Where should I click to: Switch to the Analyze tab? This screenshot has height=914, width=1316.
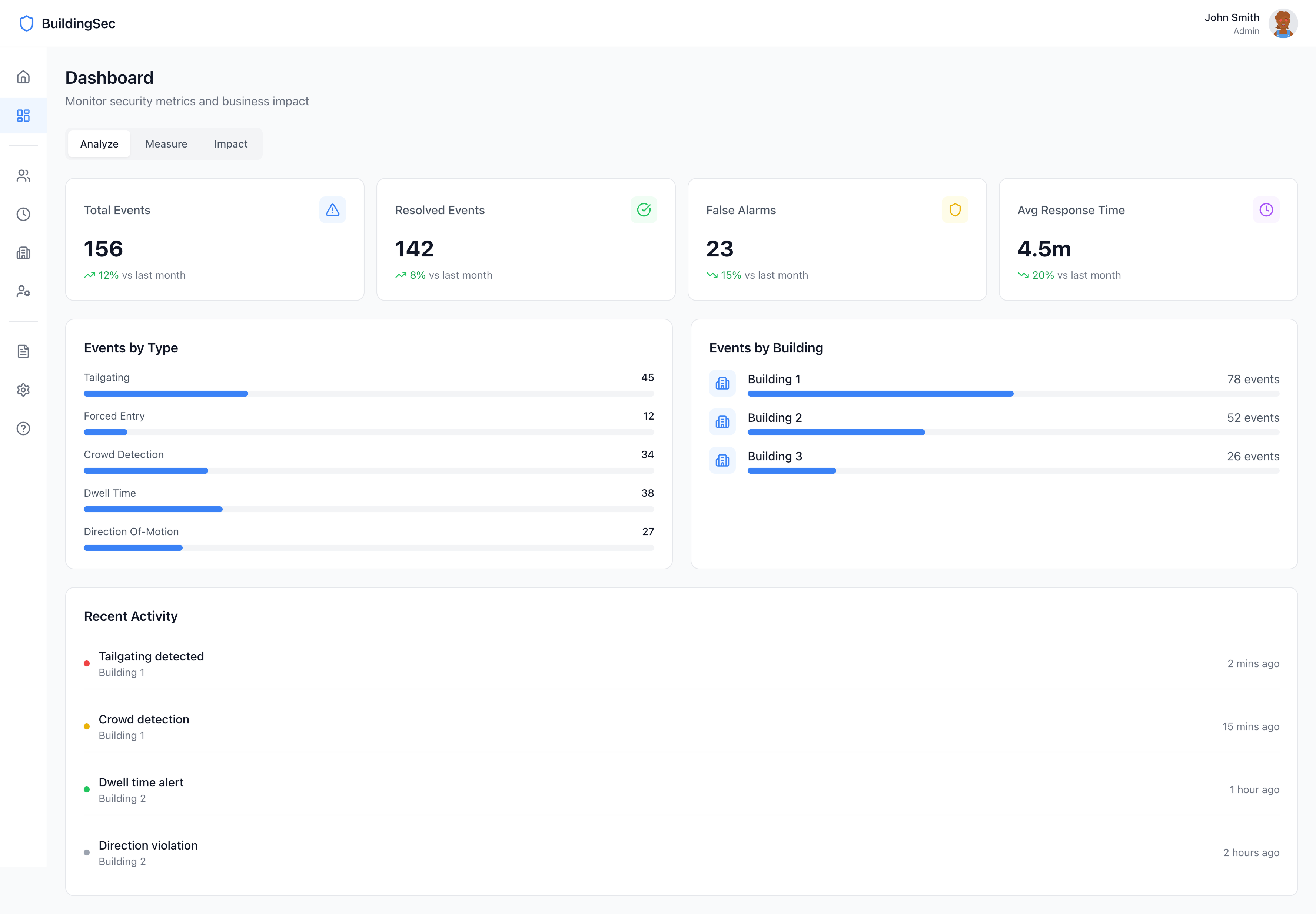[99, 144]
